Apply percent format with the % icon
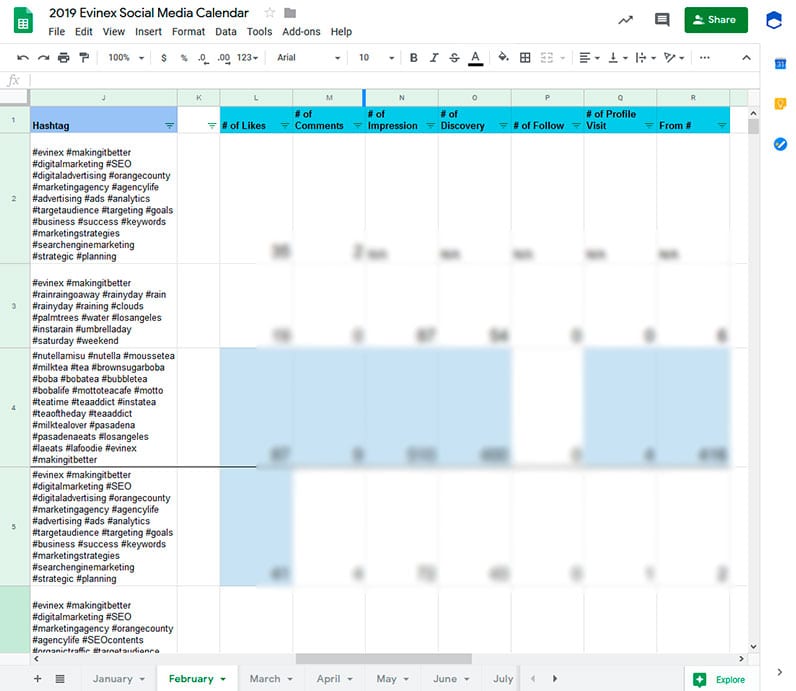Viewport: 796px width, 691px height. point(184,58)
